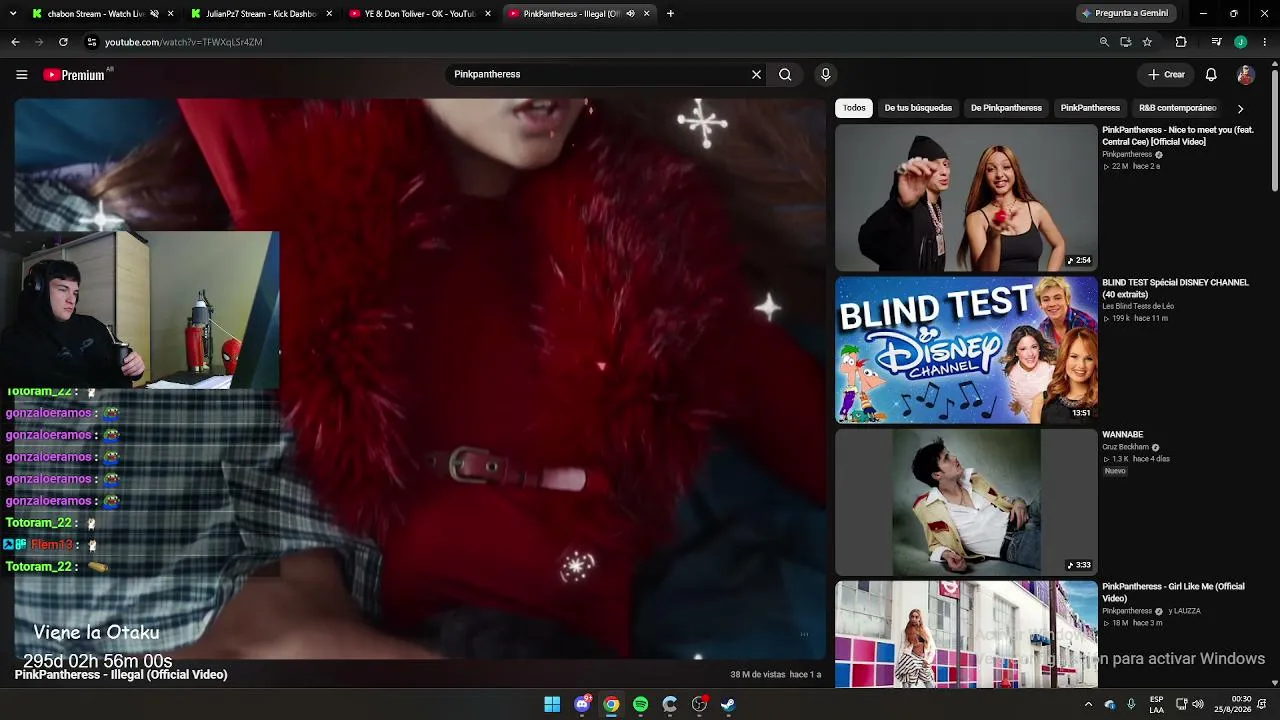1280x720 pixels.
Task: Start voice search with the microphone
Action: pyautogui.click(x=825, y=74)
